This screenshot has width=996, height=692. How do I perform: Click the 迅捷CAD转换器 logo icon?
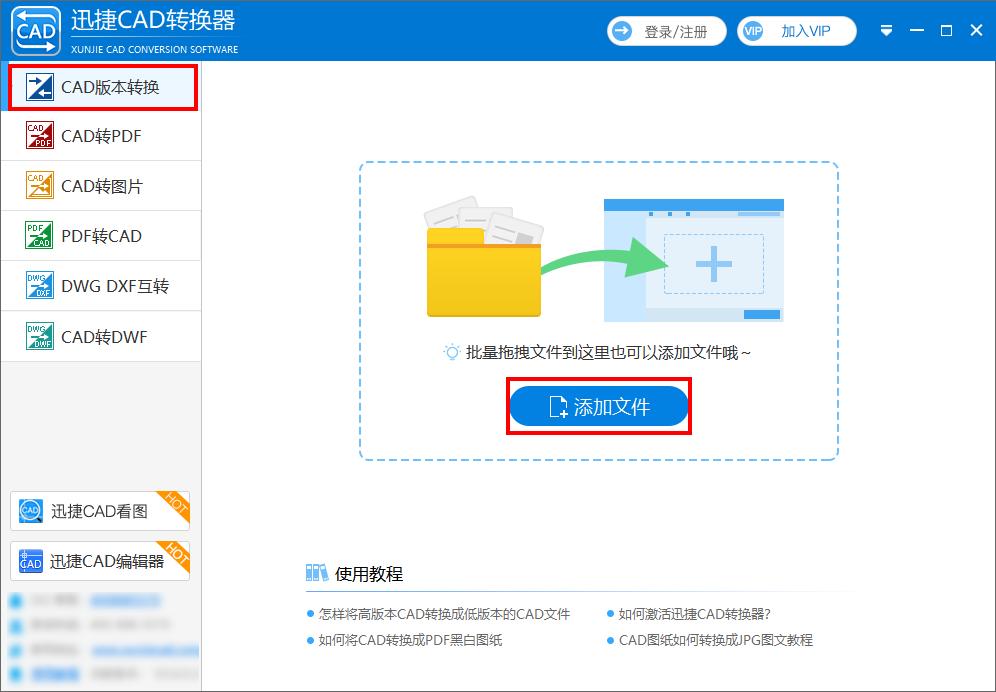[35, 30]
